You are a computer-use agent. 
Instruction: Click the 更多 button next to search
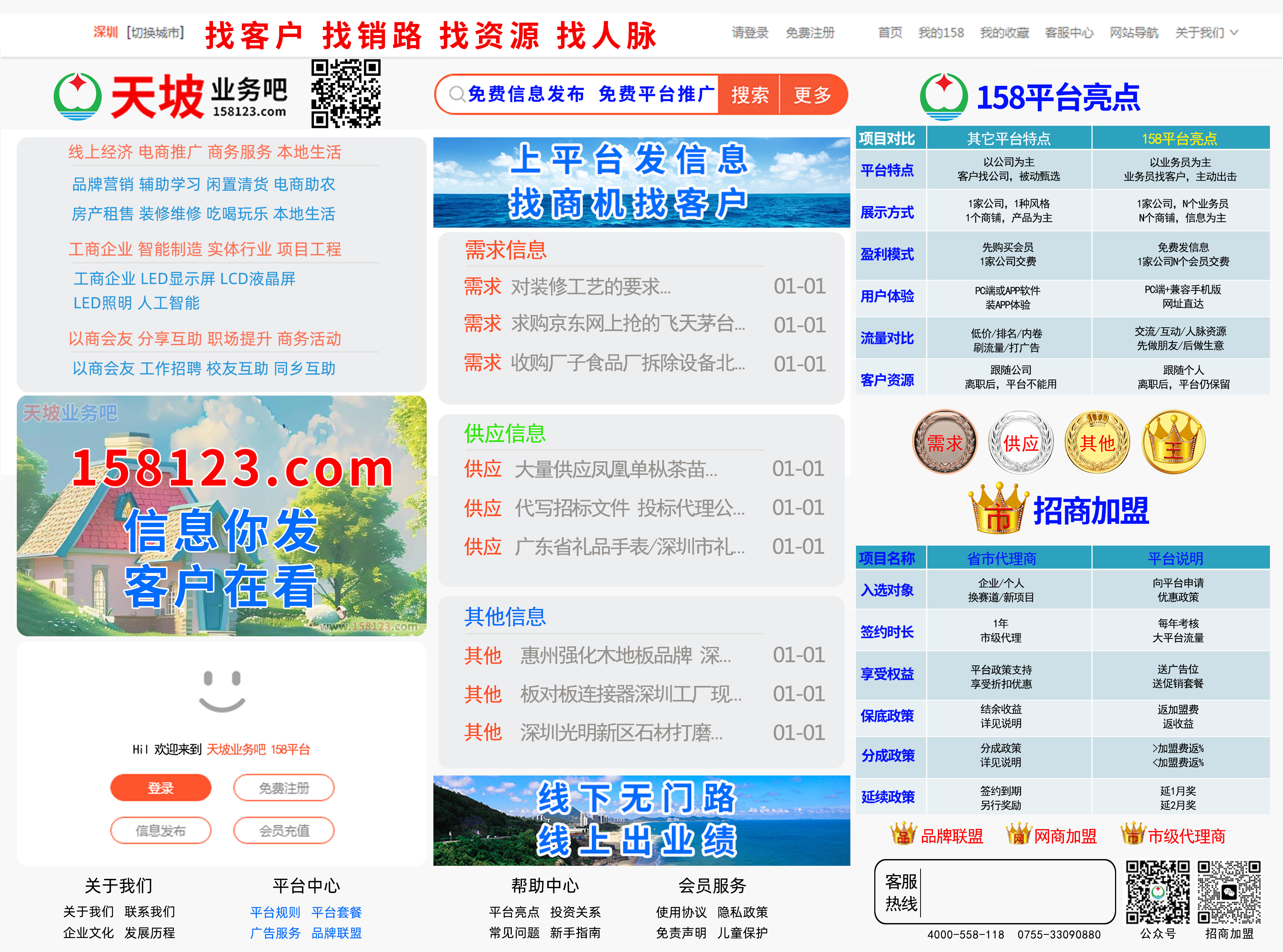tap(812, 94)
